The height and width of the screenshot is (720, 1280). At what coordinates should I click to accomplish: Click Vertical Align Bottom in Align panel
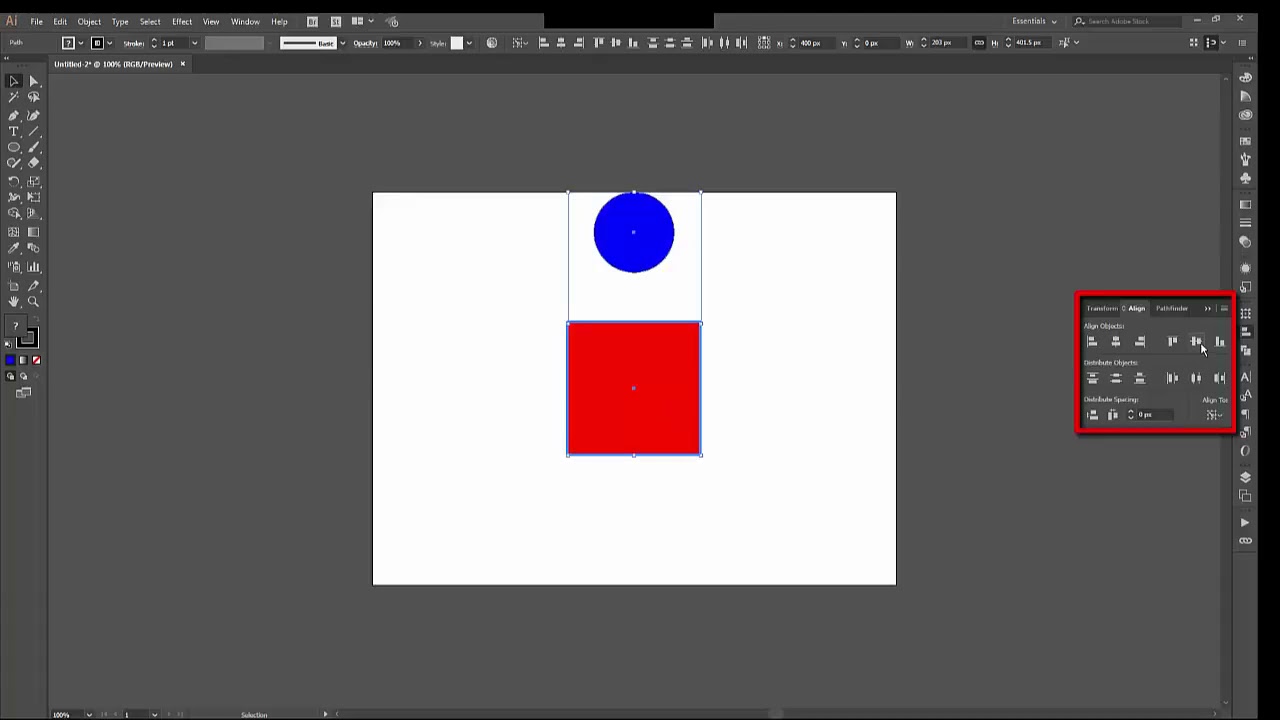pos(1220,342)
